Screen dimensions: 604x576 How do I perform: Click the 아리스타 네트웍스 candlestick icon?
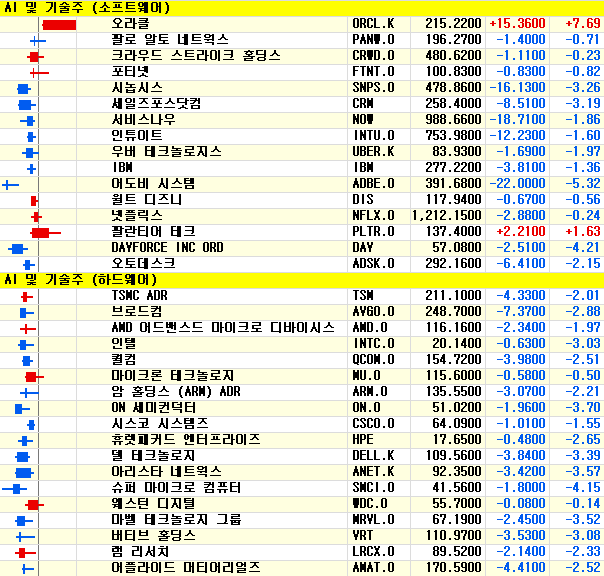pyautogui.click(x=24, y=473)
